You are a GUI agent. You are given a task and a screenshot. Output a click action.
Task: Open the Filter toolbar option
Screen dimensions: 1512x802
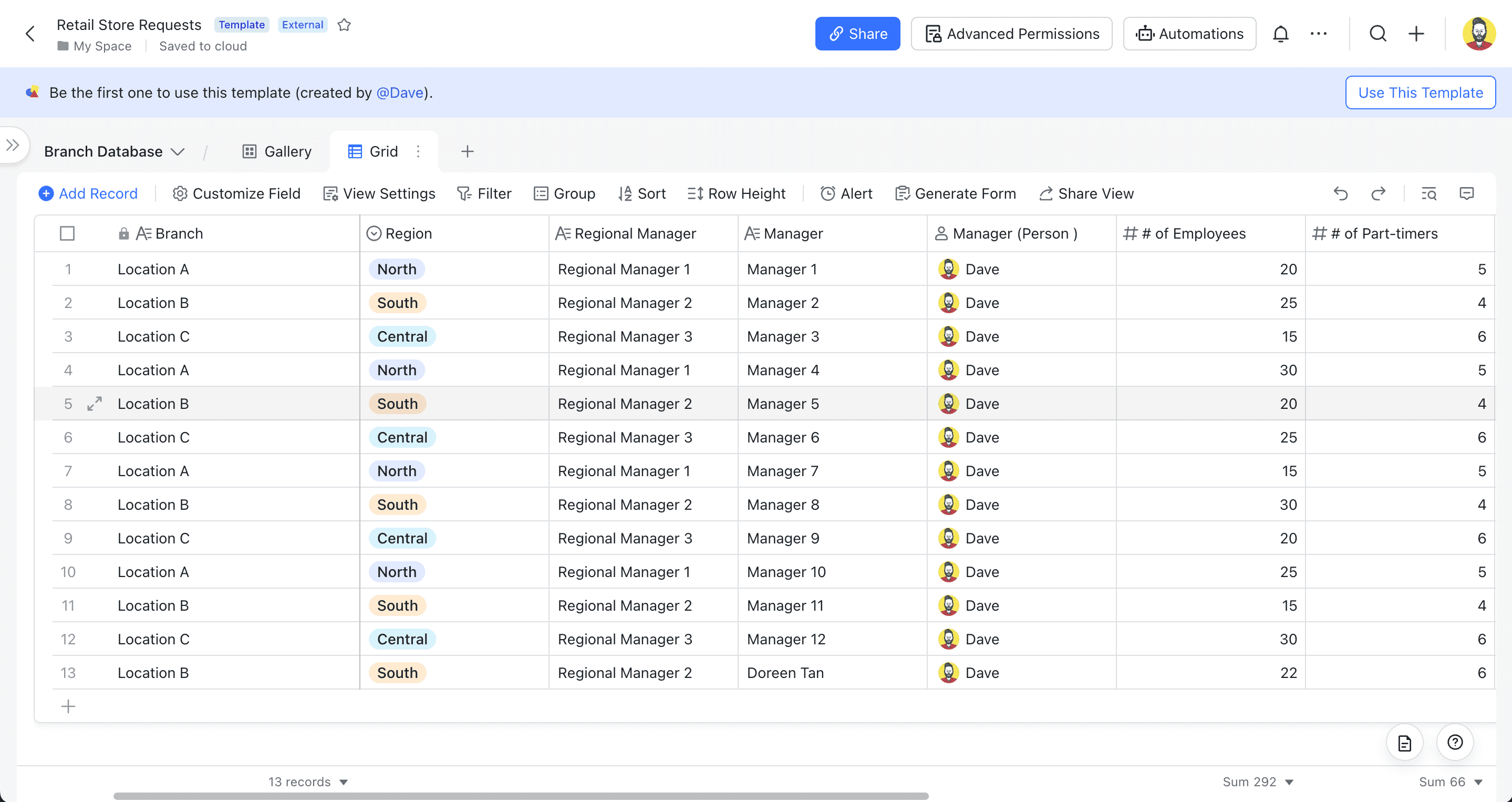click(484, 194)
